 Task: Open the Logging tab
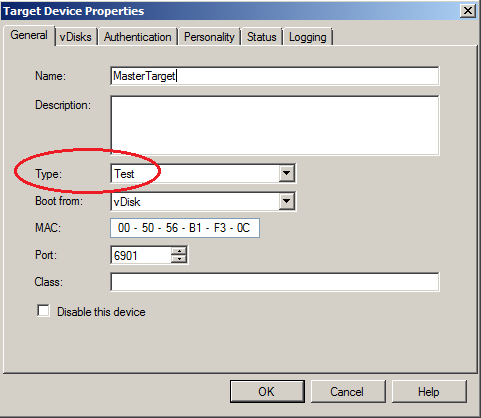point(308,37)
